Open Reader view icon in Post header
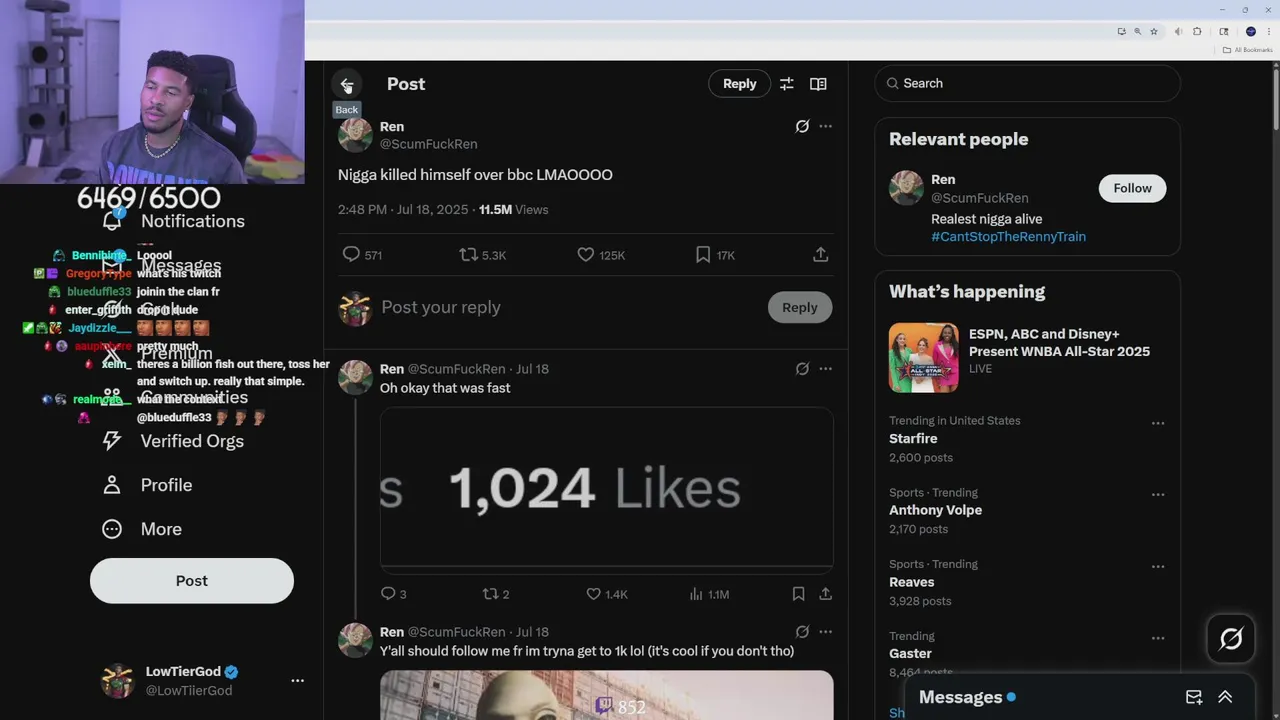1280x720 pixels. point(818,84)
